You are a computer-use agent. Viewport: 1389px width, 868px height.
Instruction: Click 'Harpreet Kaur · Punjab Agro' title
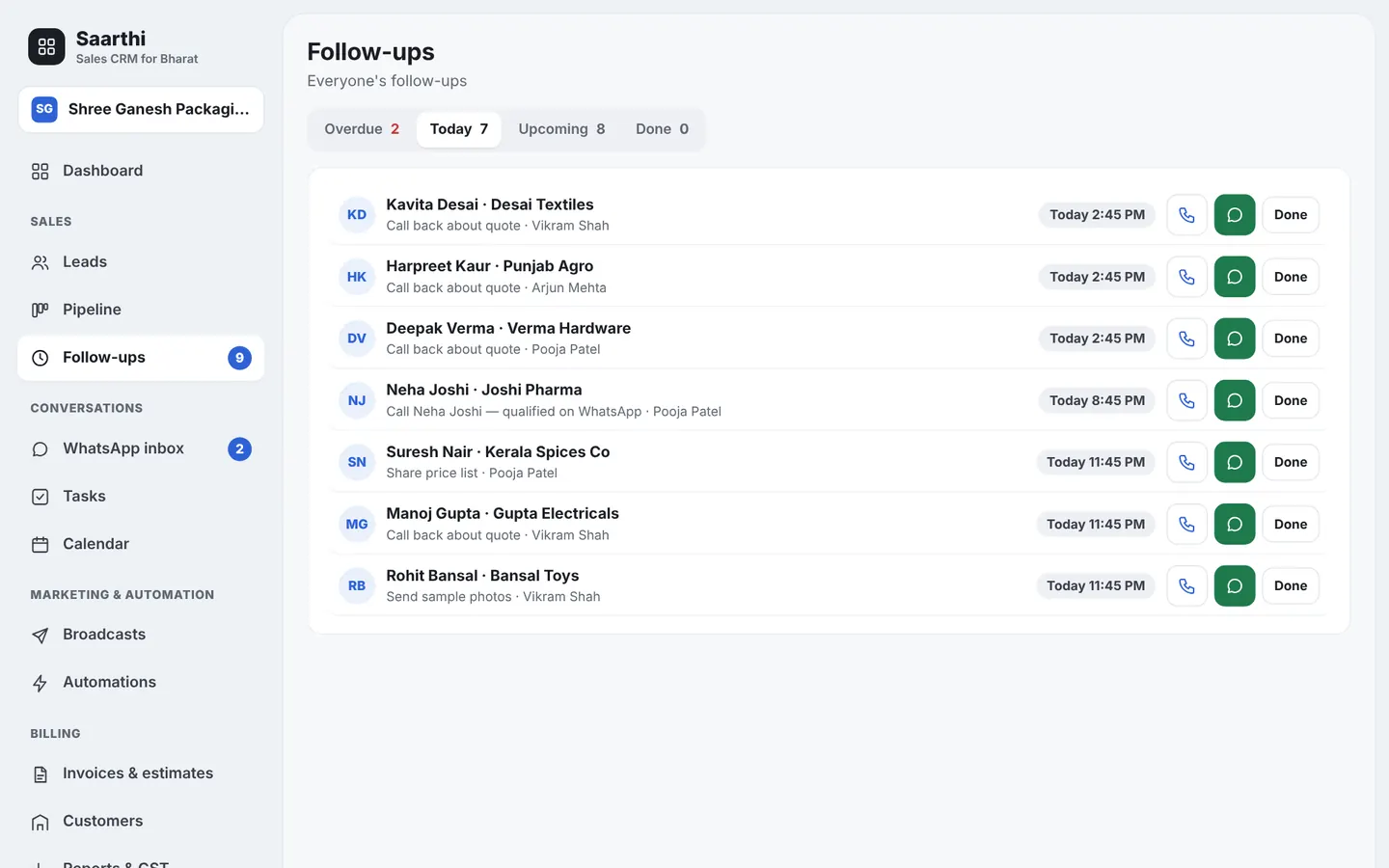coord(490,266)
